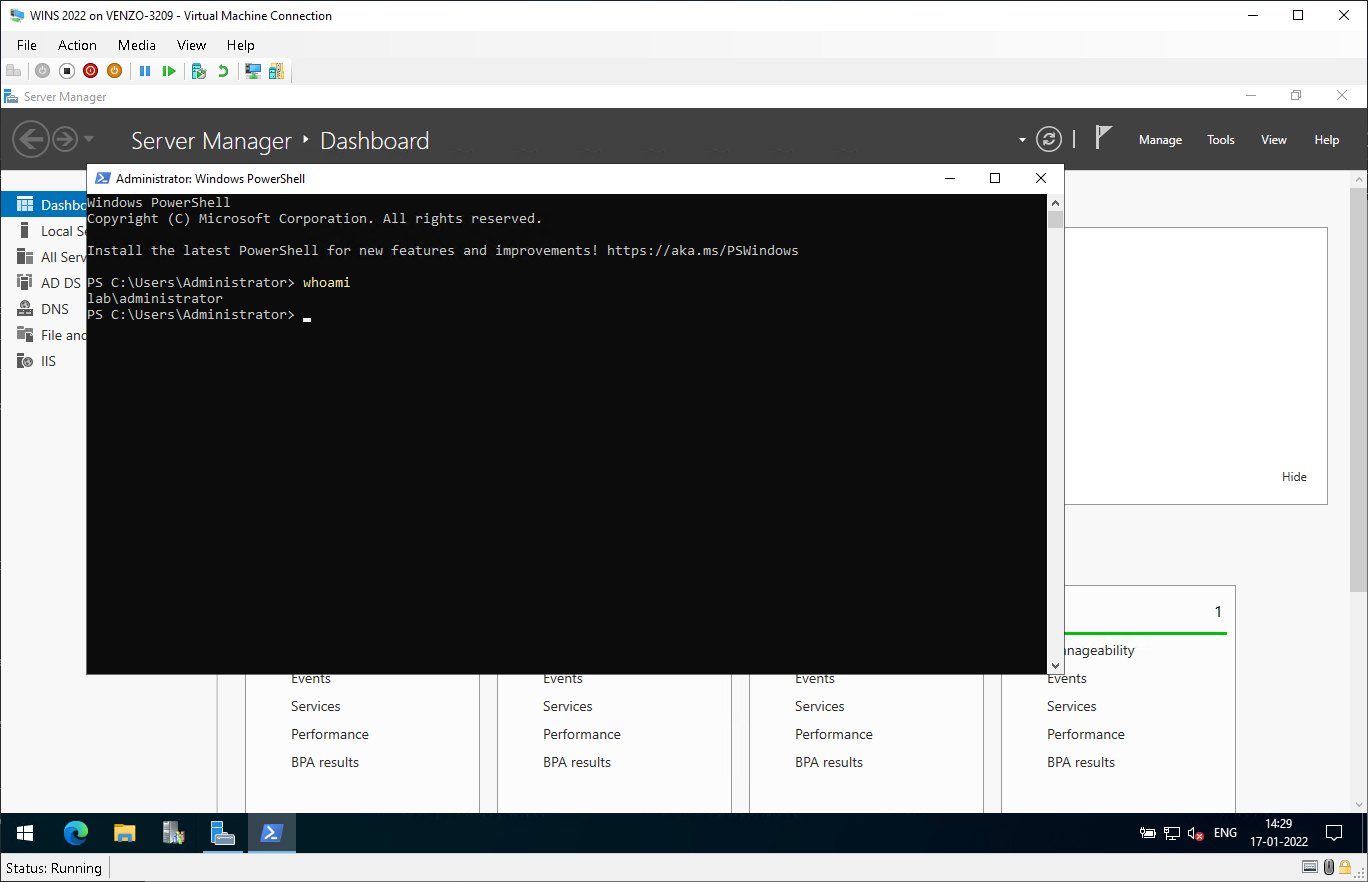Image resolution: width=1368 pixels, height=882 pixels.
Task: Click the ENG language indicator
Action: [x=1225, y=833]
